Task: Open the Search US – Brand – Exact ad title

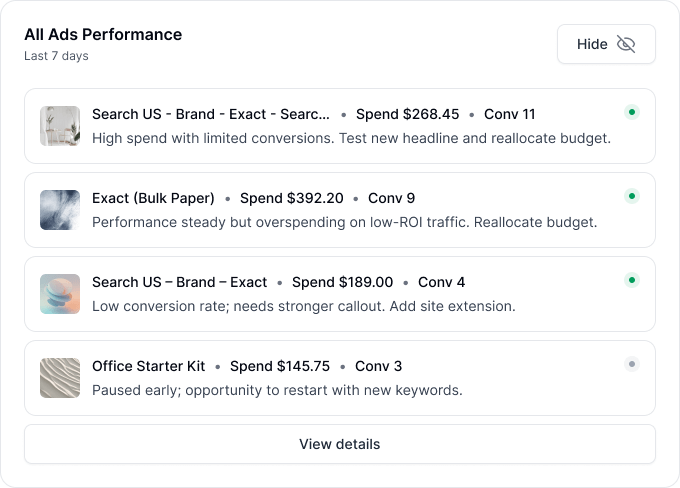Action: click(179, 282)
